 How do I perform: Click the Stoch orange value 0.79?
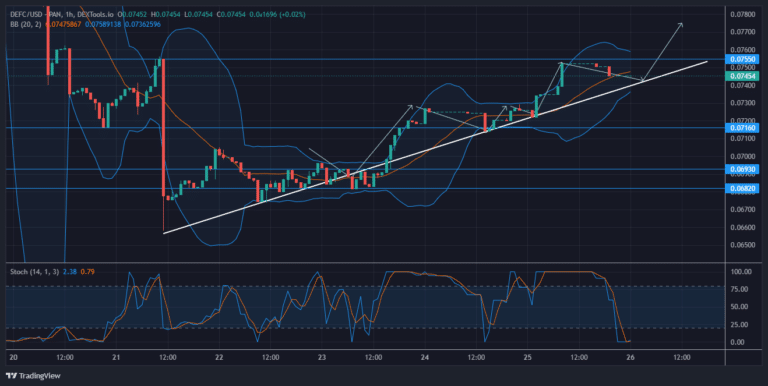pos(88,271)
